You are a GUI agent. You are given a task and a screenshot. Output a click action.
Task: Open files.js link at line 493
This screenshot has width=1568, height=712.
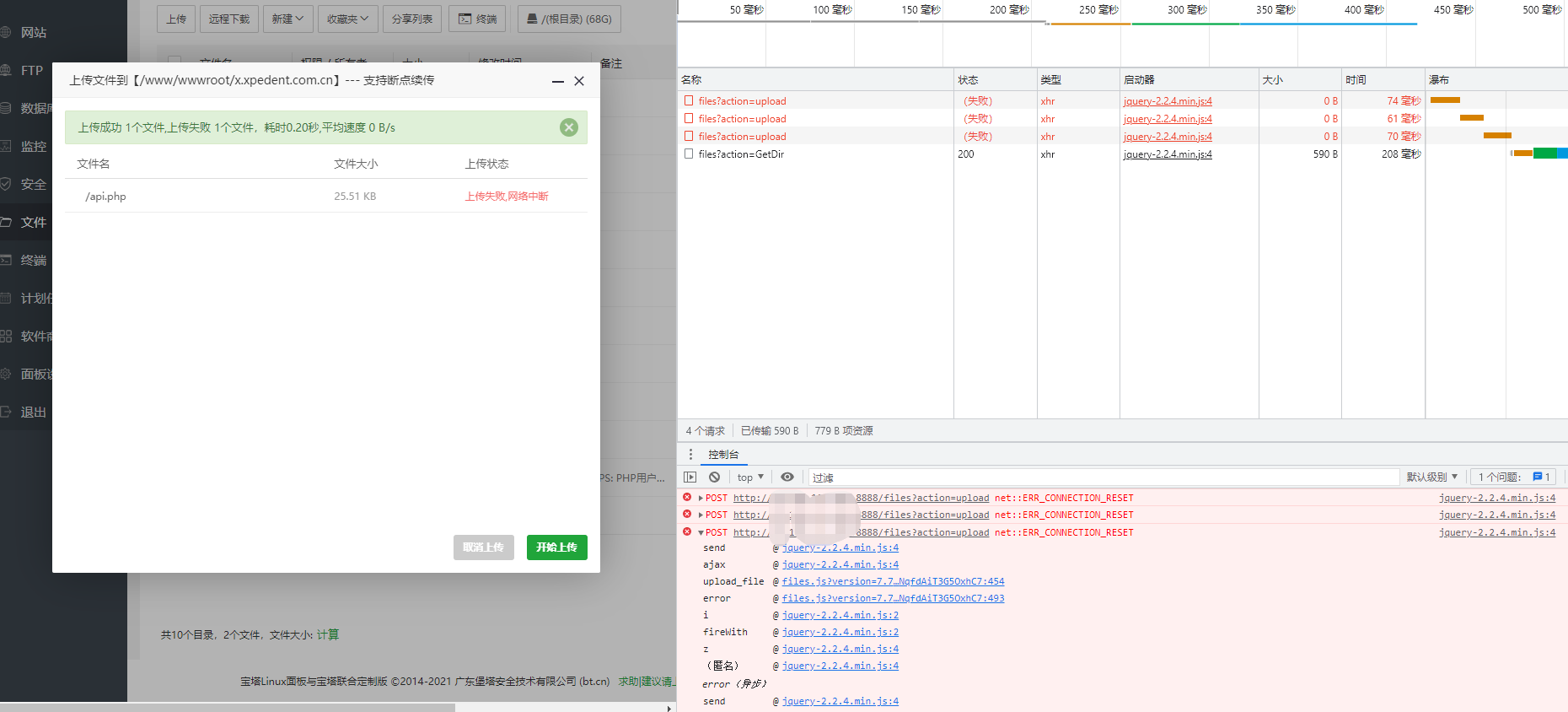[x=893, y=598]
